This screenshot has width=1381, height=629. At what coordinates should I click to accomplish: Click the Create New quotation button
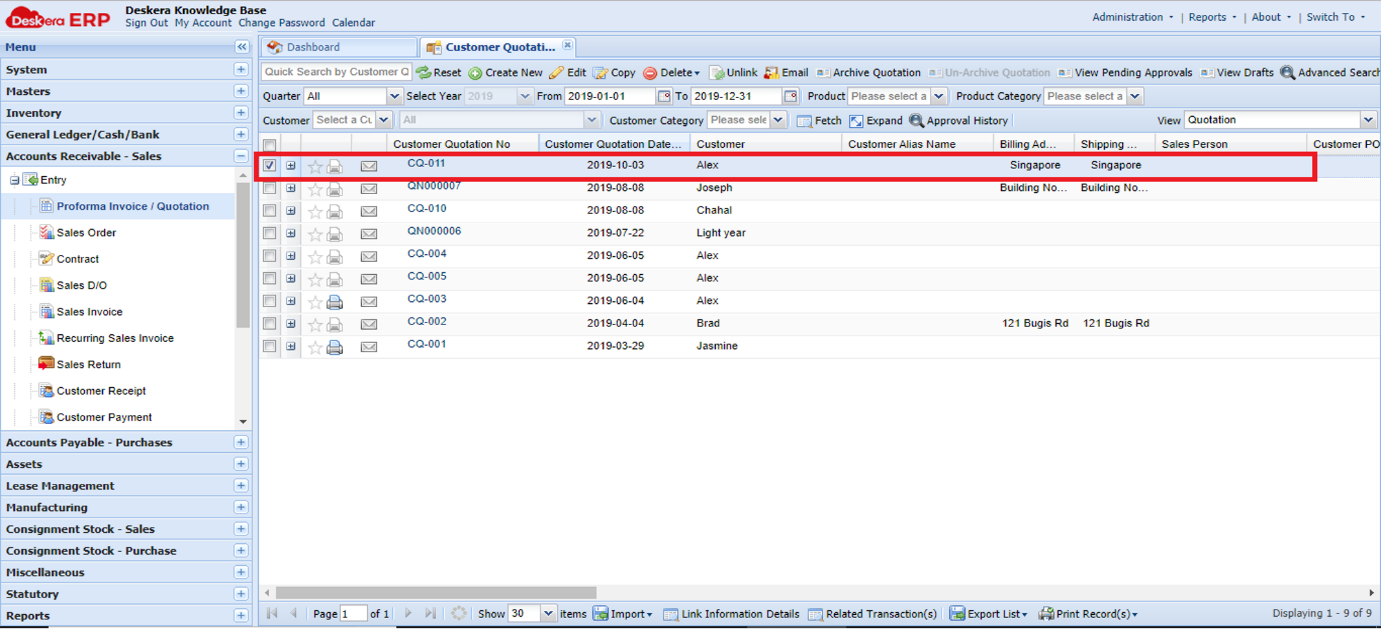coord(505,73)
